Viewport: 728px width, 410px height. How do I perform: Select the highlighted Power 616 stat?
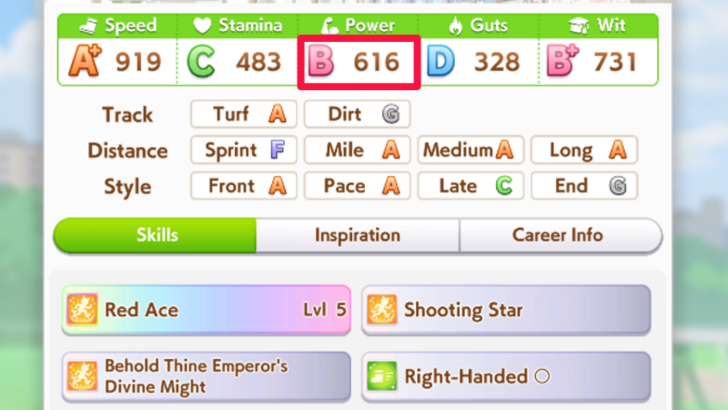[359, 62]
